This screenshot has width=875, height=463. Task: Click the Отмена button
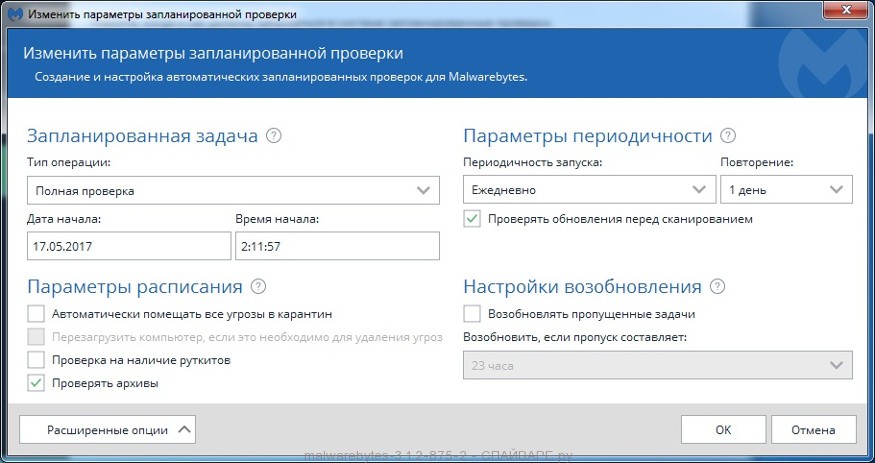[812, 430]
